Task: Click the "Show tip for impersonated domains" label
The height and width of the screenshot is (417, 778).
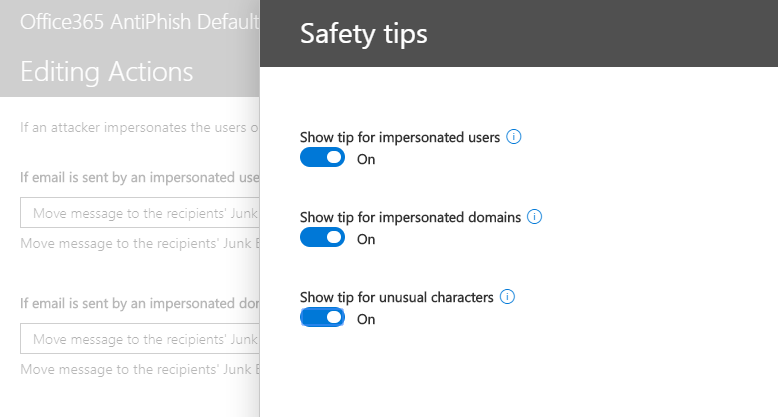Action: [410, 217]
